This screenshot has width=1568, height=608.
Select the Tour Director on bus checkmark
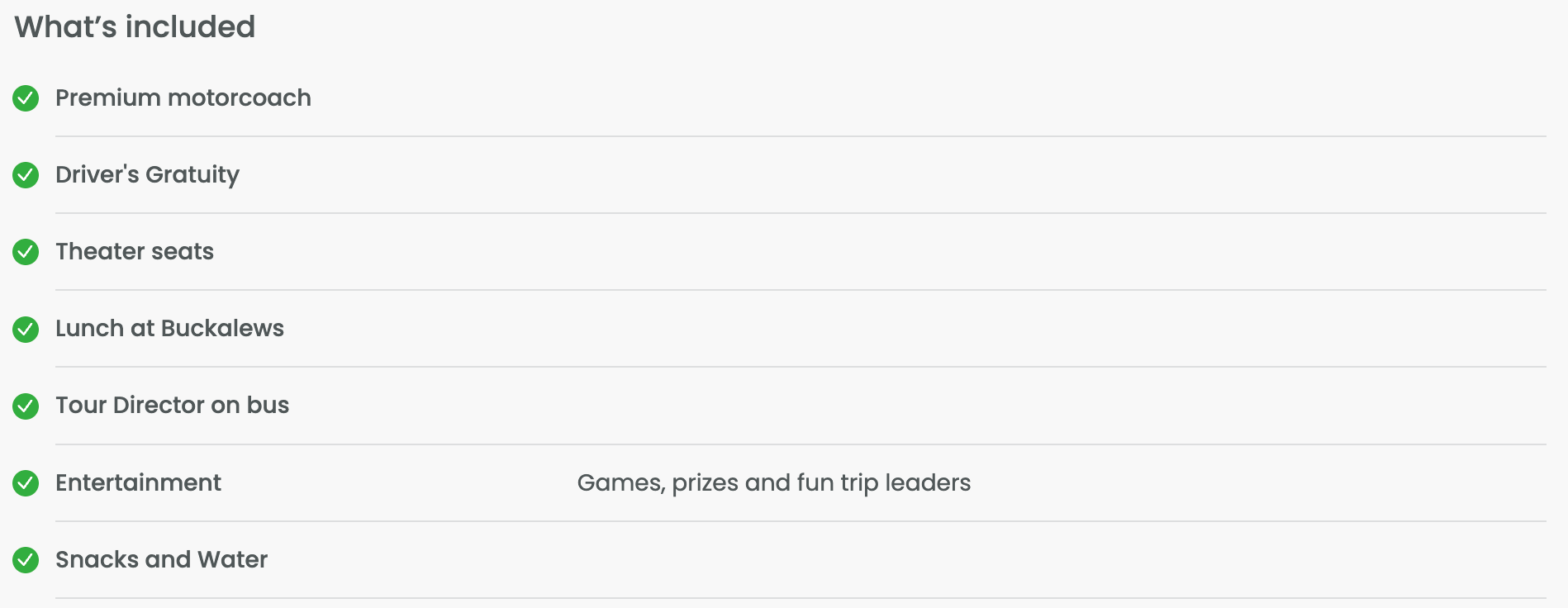pos(26,406)
